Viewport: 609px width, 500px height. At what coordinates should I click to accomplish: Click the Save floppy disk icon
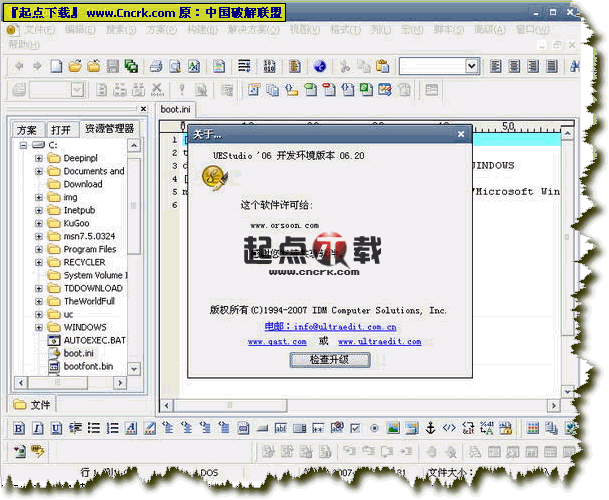click(113, 66)
